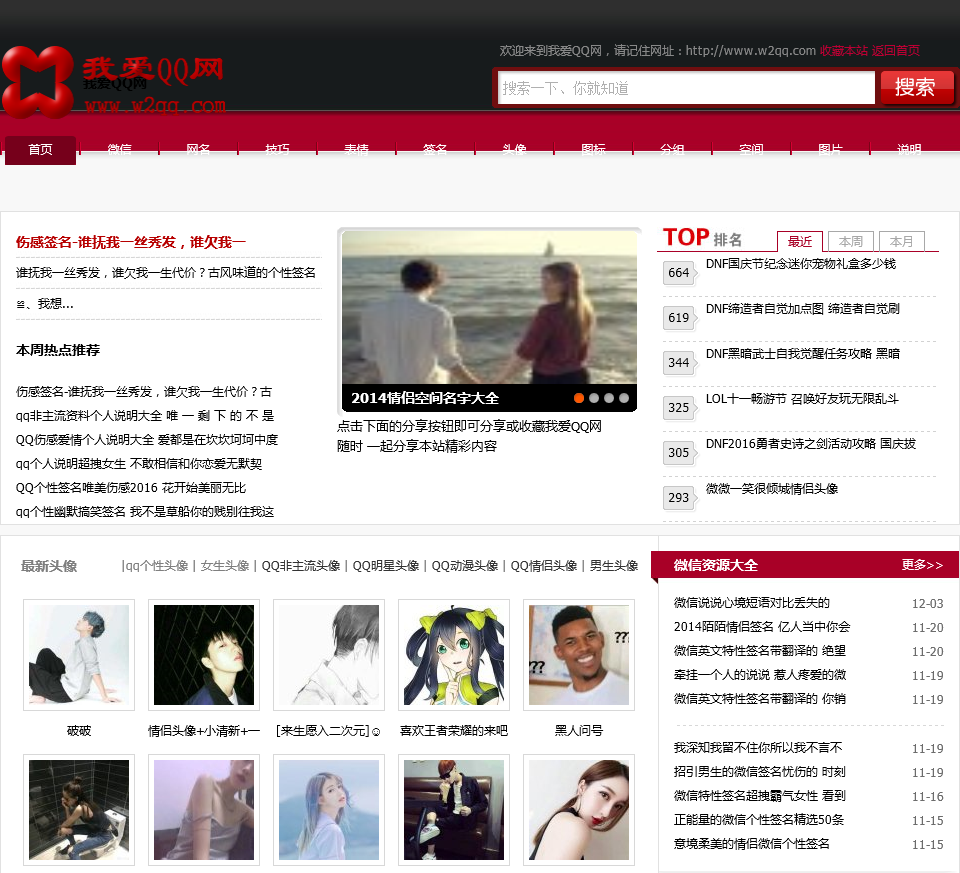This screenshot has width=960, height=873.
Task: Open the 网名 navigation item
Action: coord(198,149)
